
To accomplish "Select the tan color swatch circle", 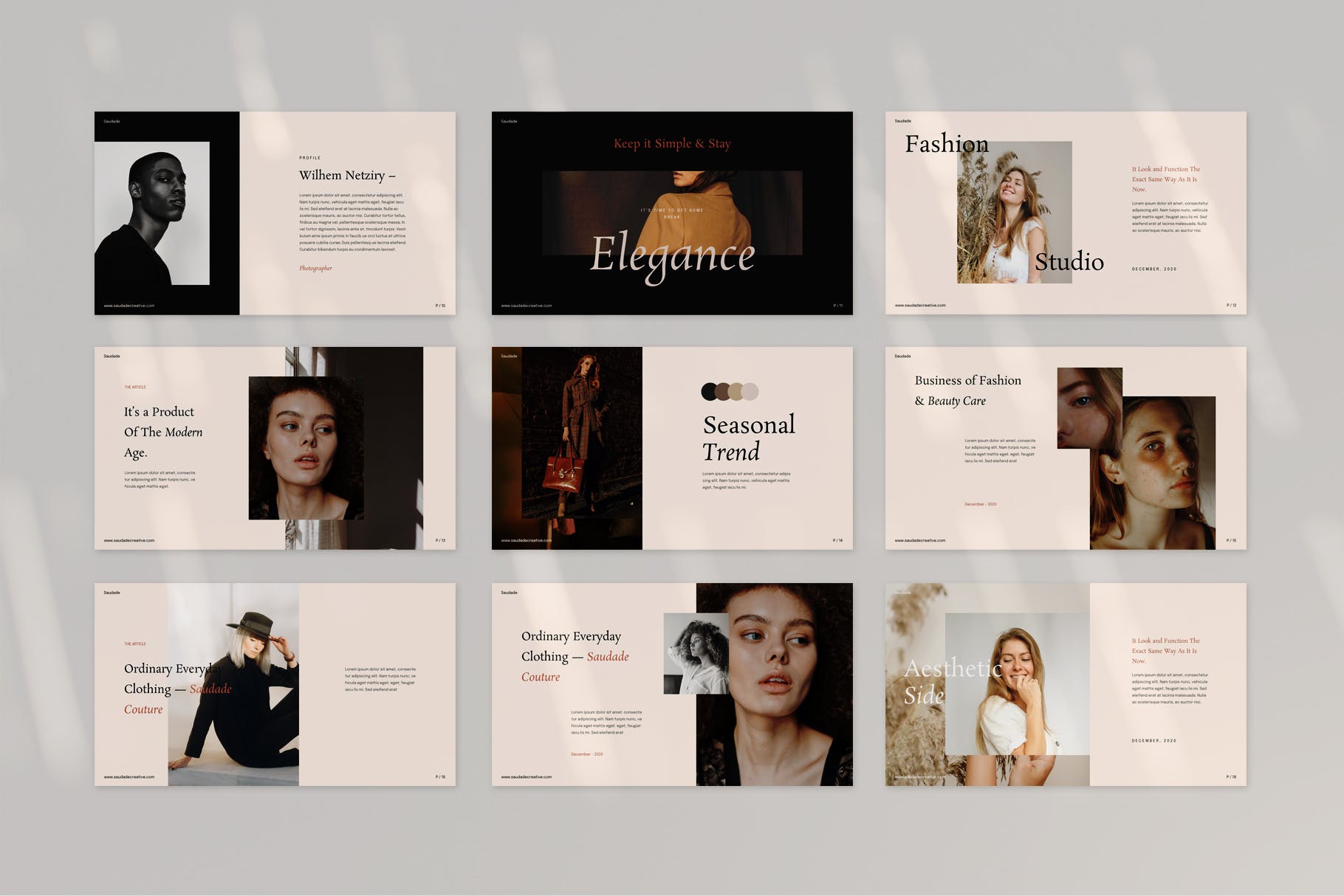I will (x=736, y=391).
